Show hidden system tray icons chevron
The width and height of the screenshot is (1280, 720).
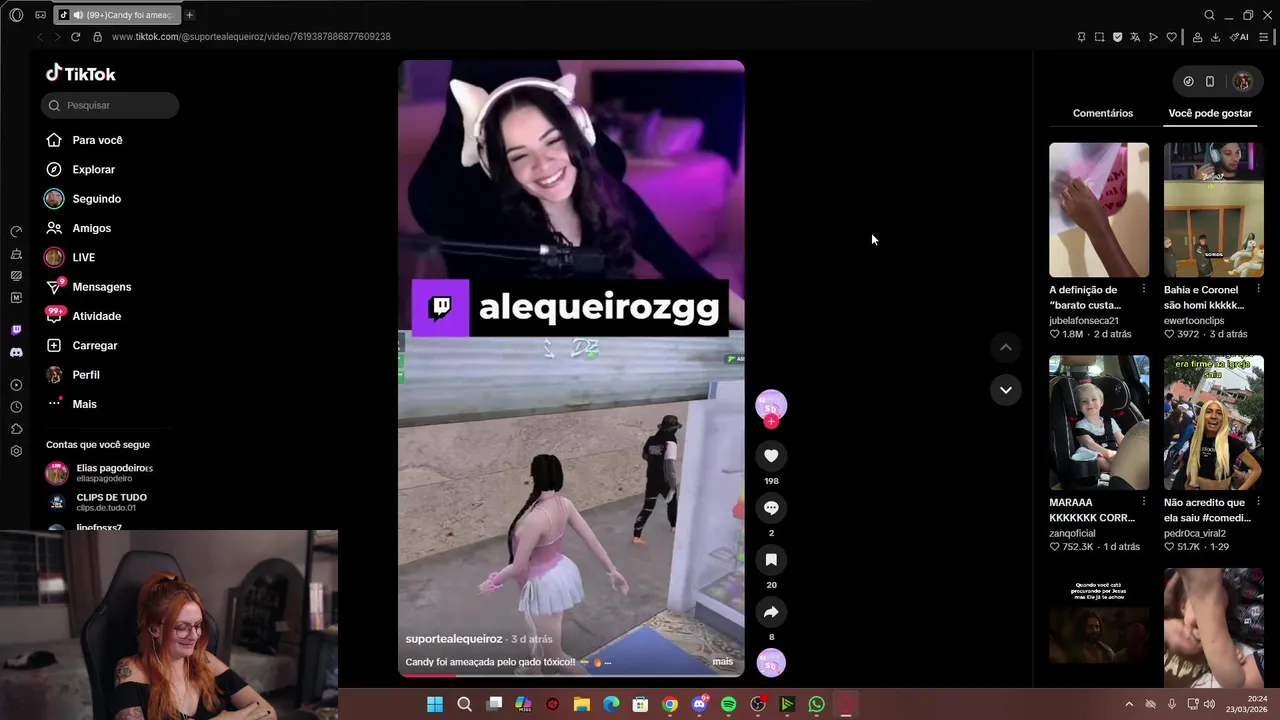1129,704
